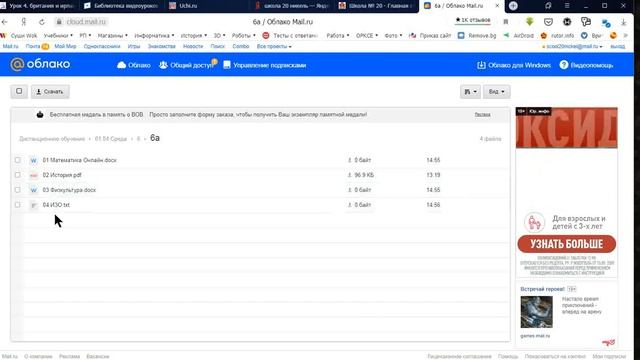Viewport: 640px width, 360px height.
Task: Check the box for 04 ИЗО.txt
Action: pos(18,204)
